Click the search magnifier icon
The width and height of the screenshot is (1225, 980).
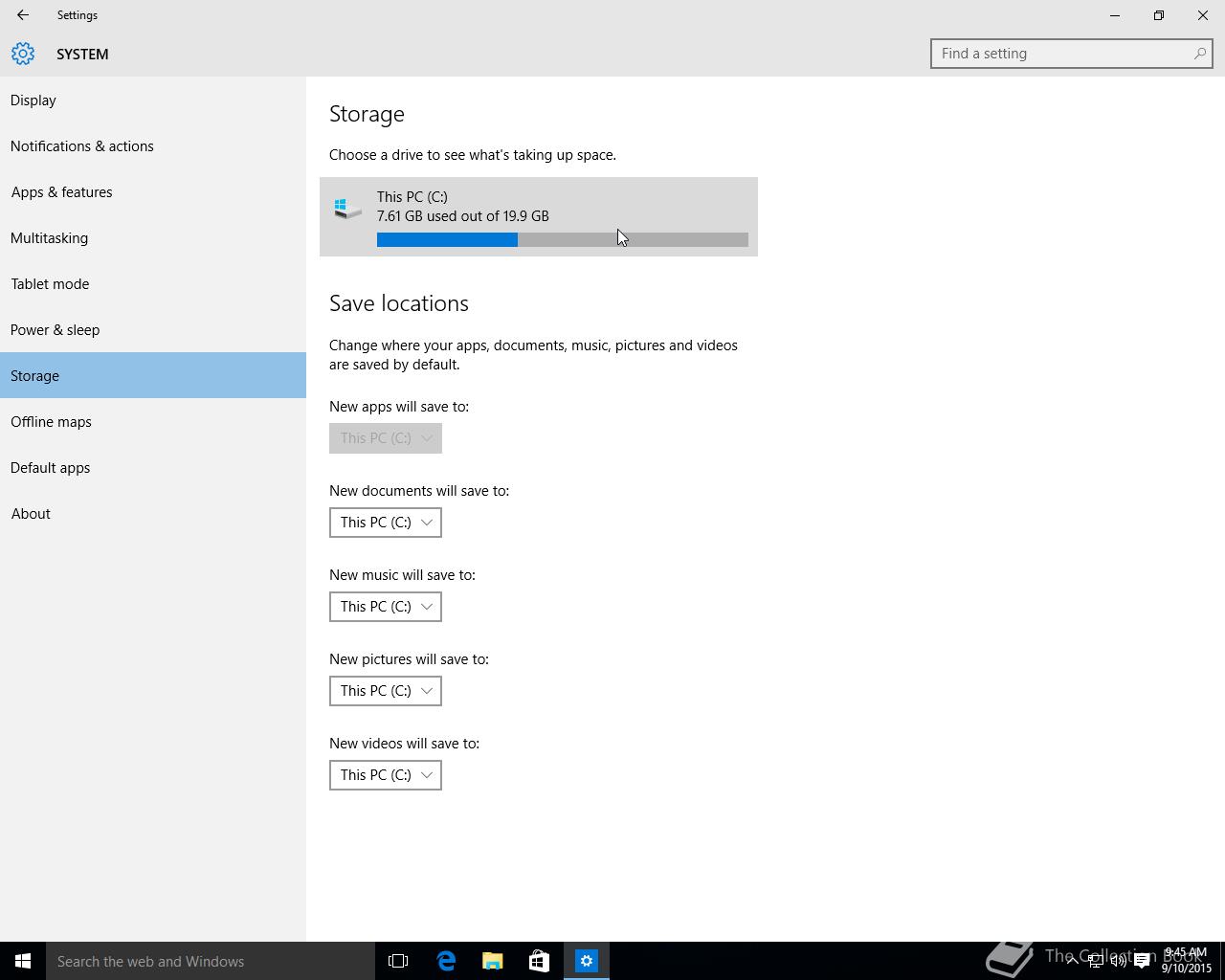tap(1199, 54)
